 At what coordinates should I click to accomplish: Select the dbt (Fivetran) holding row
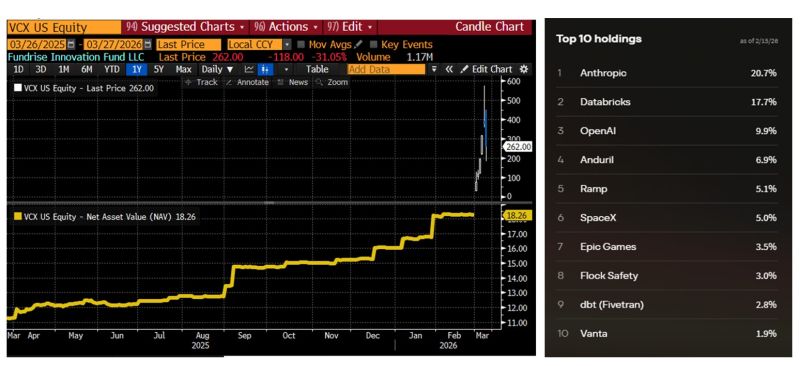(x=667, y=305)
